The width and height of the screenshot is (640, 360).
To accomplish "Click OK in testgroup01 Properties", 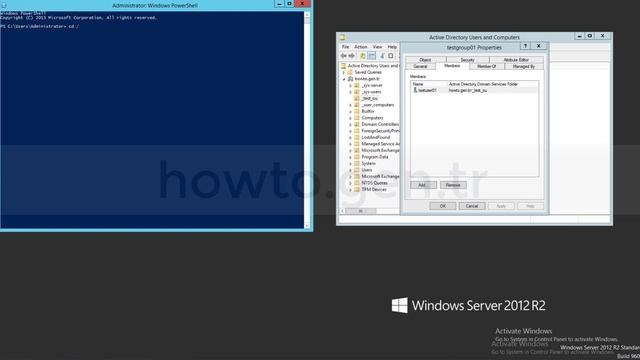I will [x=443, y=206].
